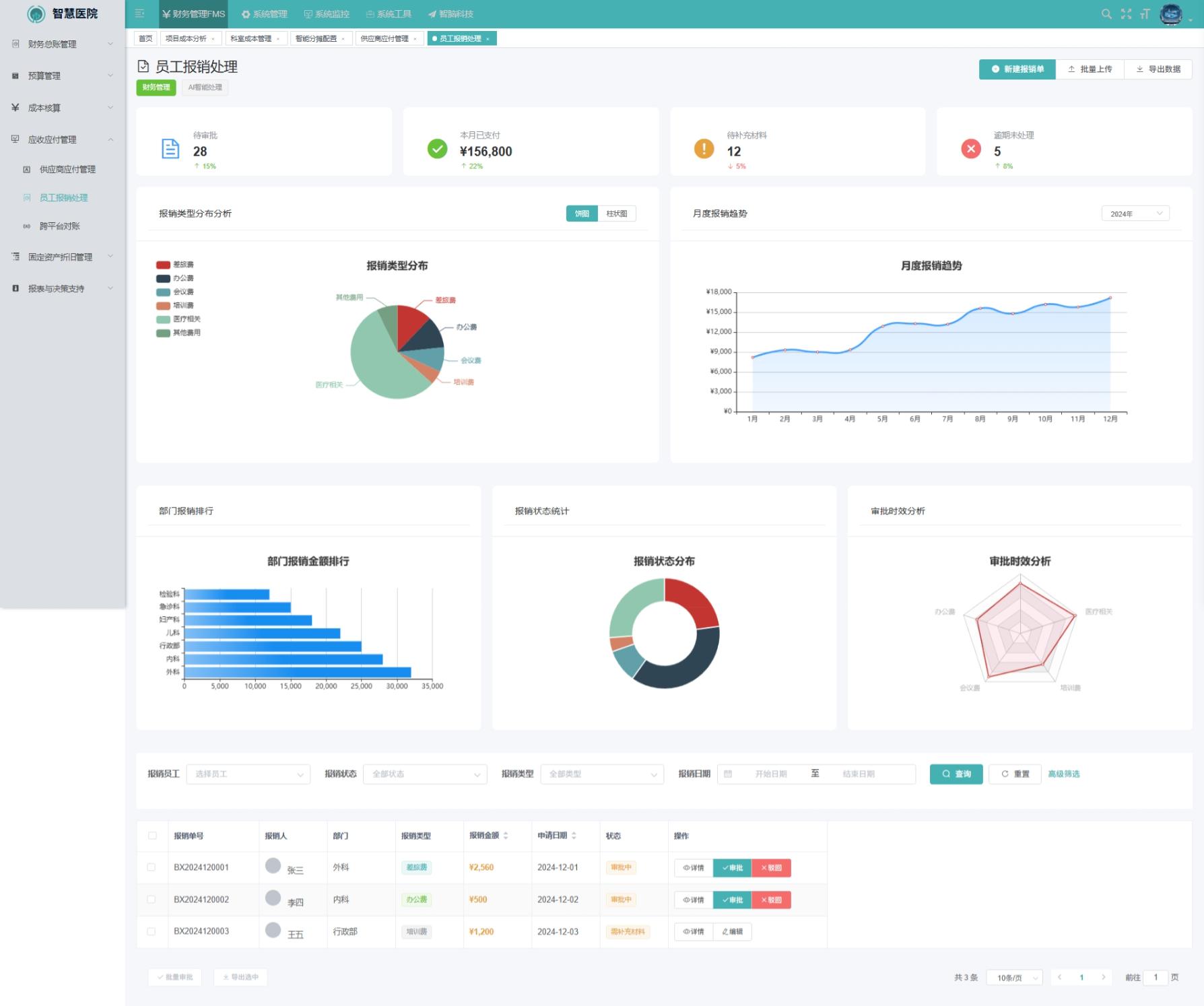
Task: Toggle the select-all checkbox in table header
Action: (152, 836)
